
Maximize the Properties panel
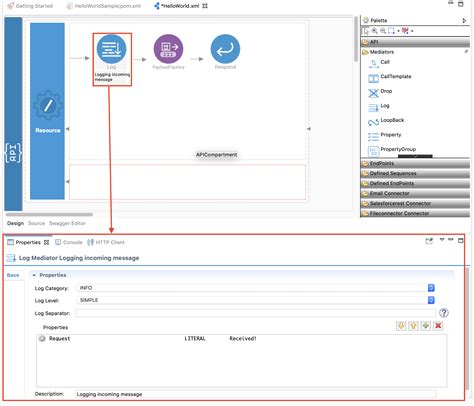coord(460,240)
